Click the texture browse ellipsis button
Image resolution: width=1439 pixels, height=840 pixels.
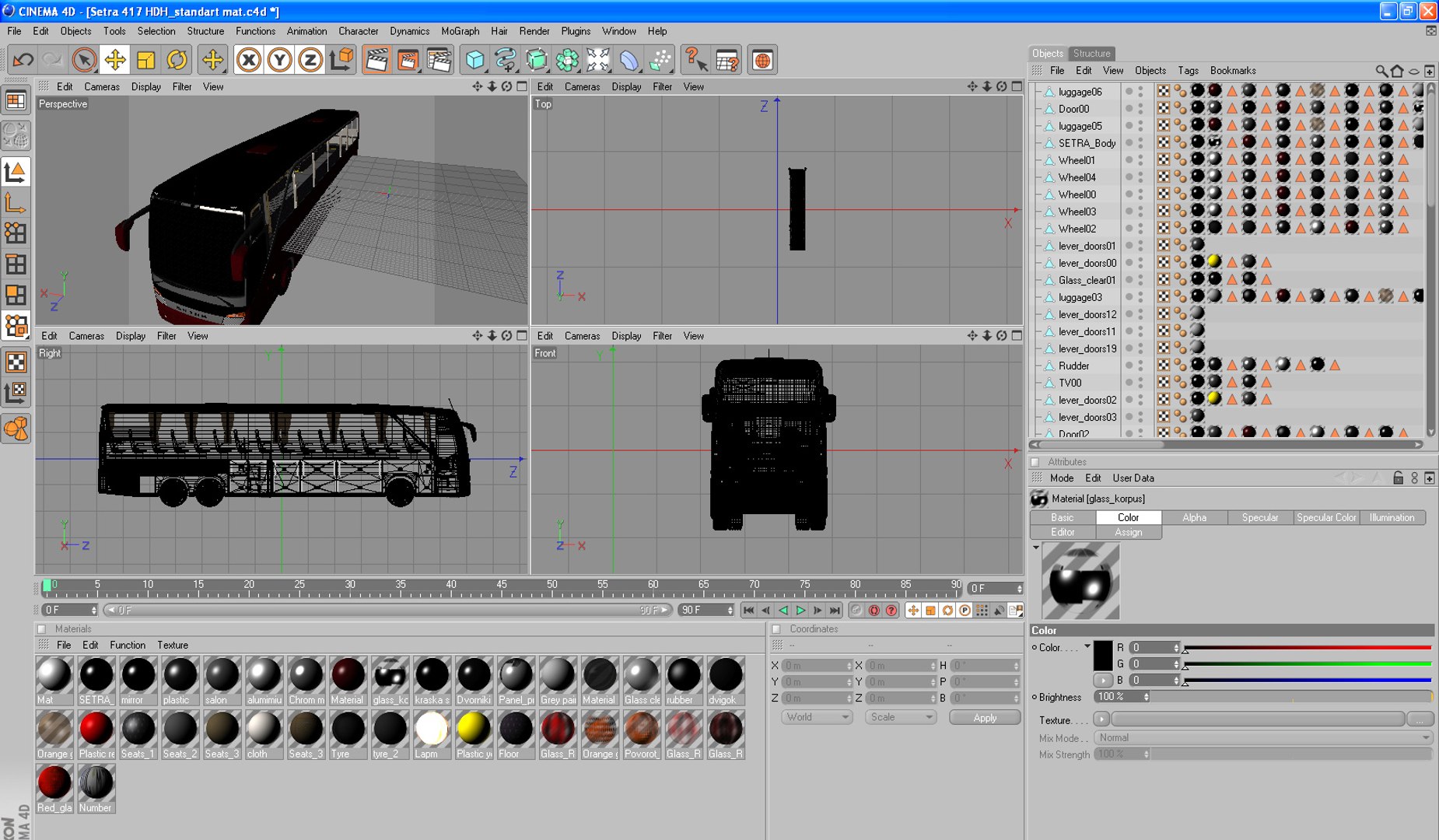pos(1420,719)
